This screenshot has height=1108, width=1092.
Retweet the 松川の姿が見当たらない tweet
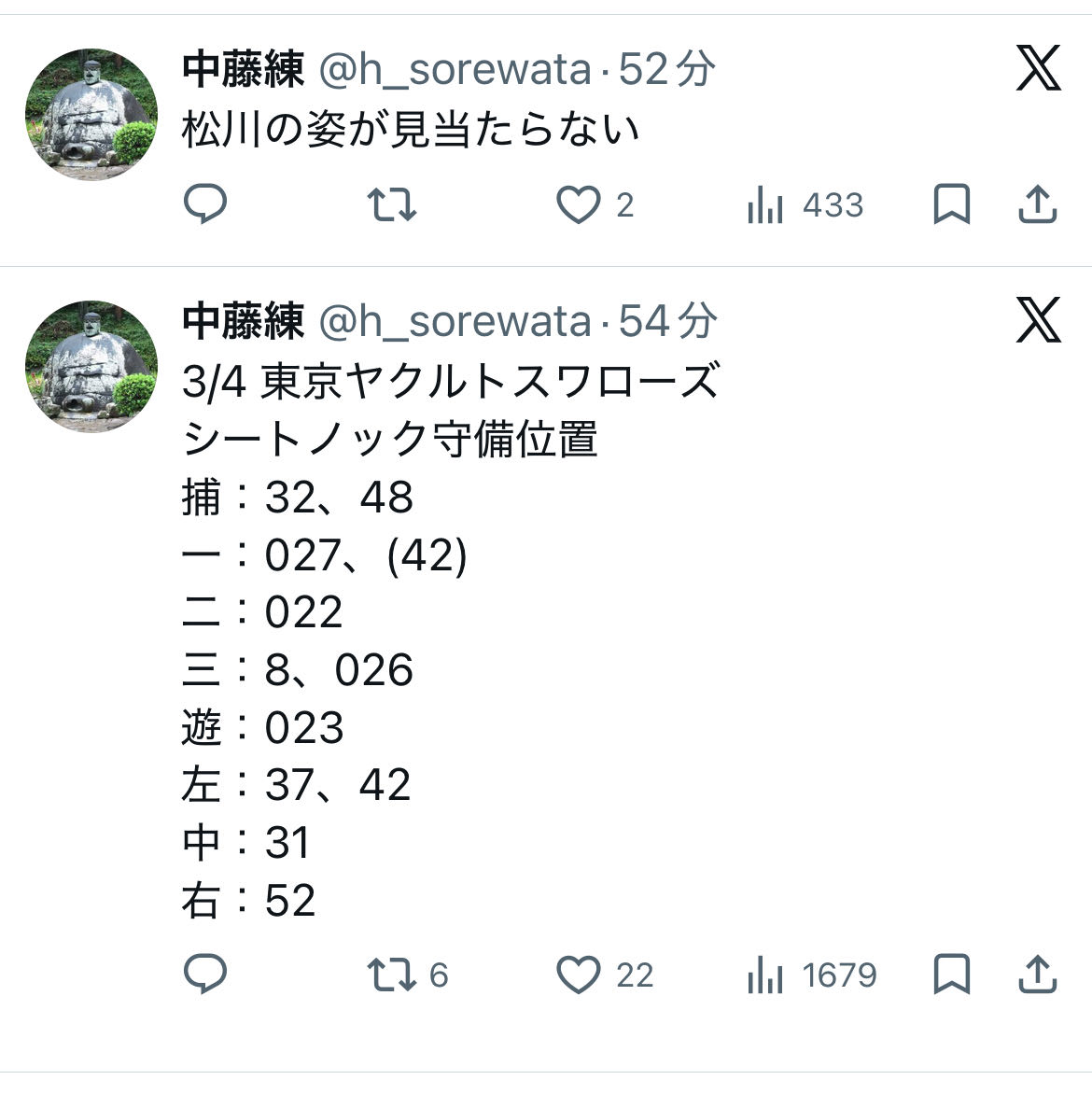[x=391, y=204]
